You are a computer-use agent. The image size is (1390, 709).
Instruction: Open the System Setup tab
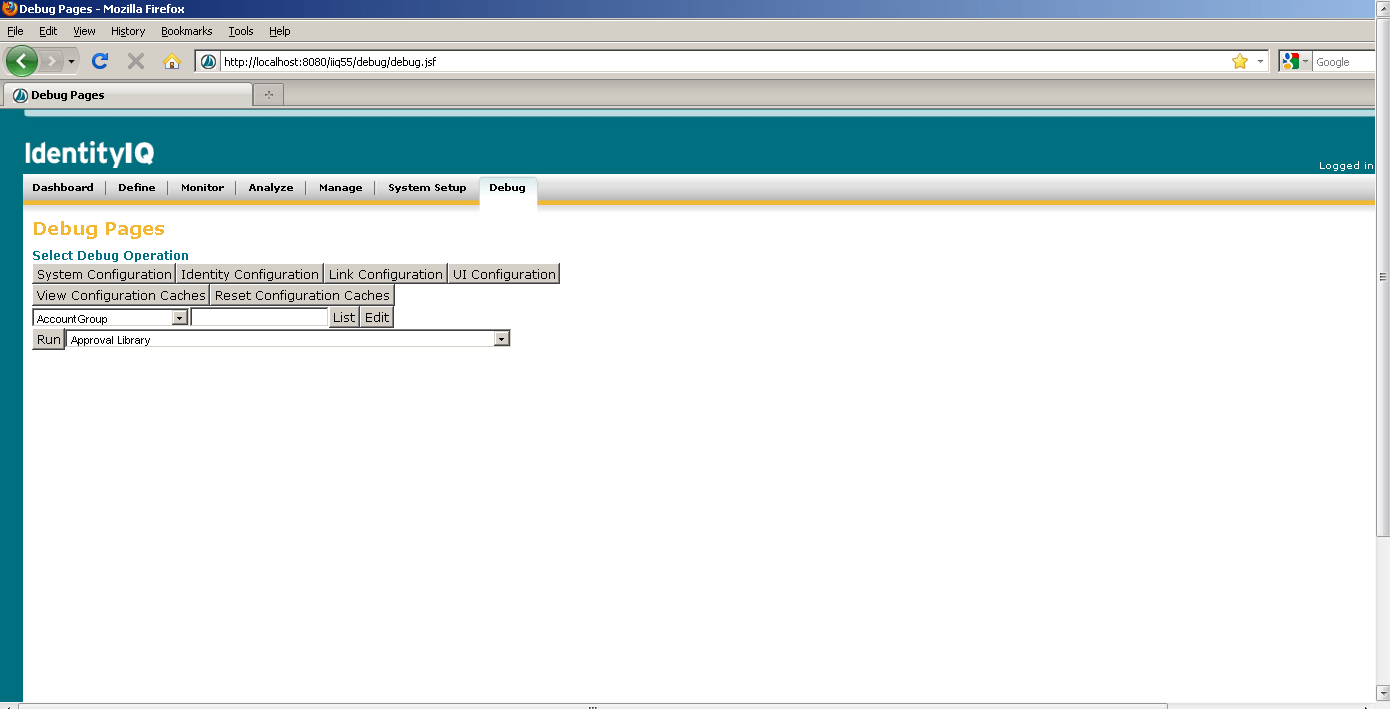(x=427, y=188)
